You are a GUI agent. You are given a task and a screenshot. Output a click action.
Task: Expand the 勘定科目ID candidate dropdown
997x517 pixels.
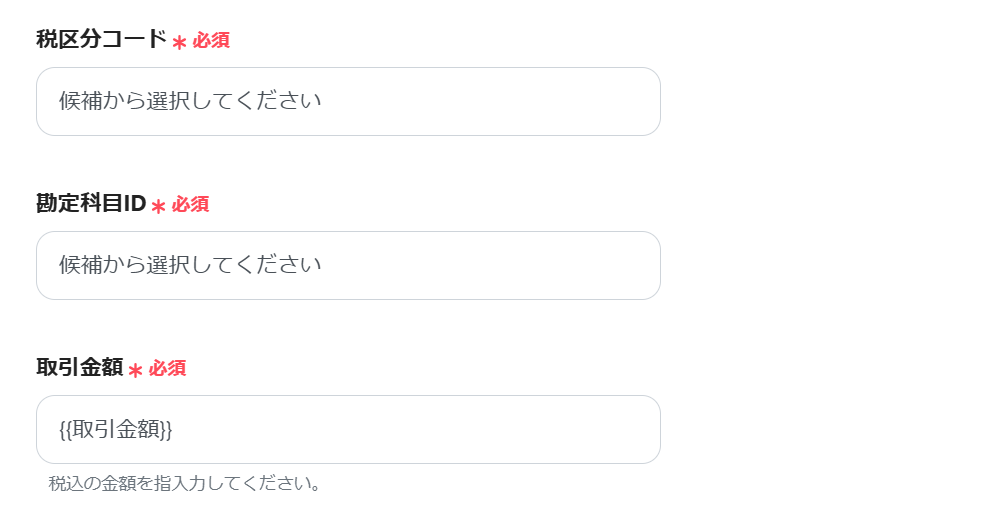(x=348, y=265)
